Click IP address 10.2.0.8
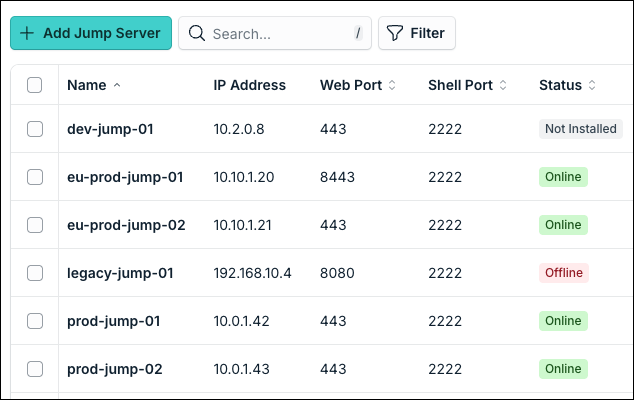Screen dimensions: 634x400 click(239, 129)
